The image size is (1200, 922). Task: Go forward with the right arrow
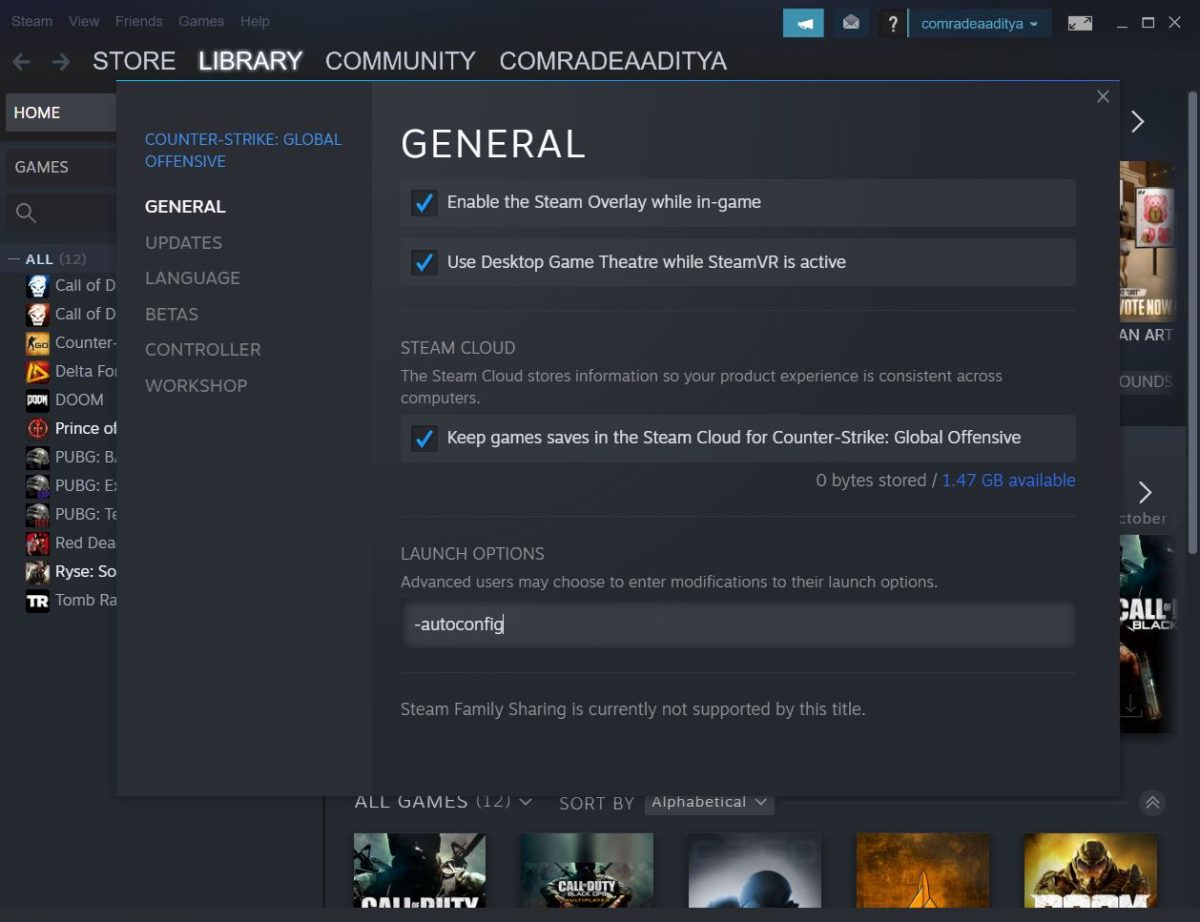click(61, 61)
